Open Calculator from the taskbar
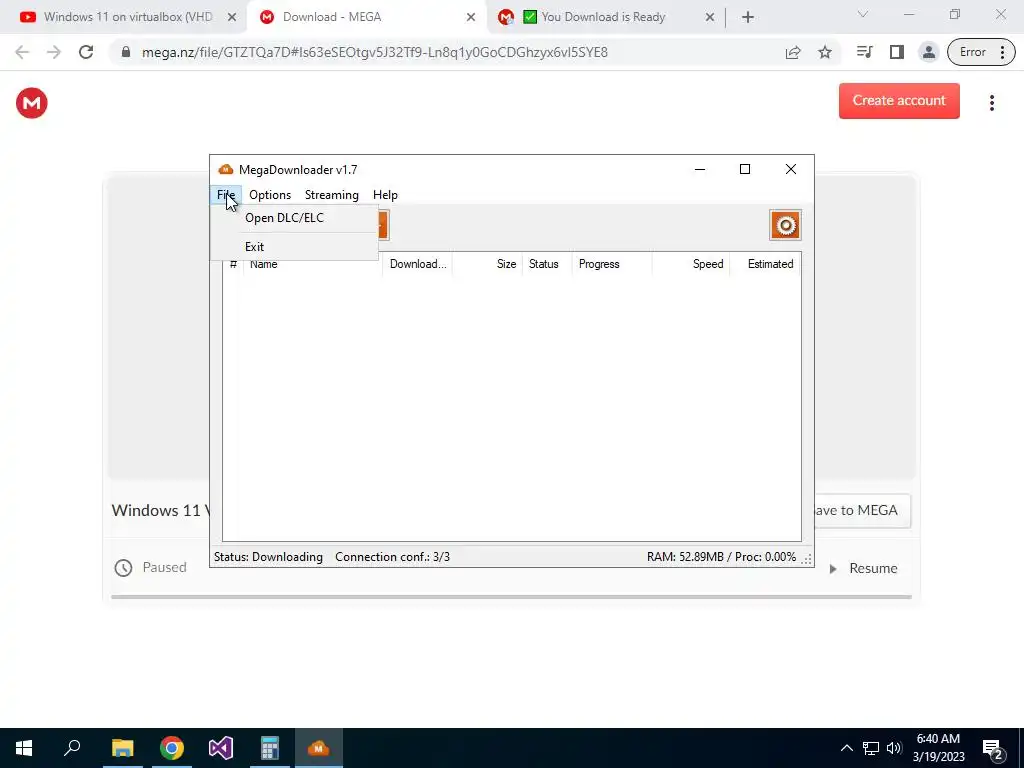This screenshot has width=1024, height=768. coord(270,748)
